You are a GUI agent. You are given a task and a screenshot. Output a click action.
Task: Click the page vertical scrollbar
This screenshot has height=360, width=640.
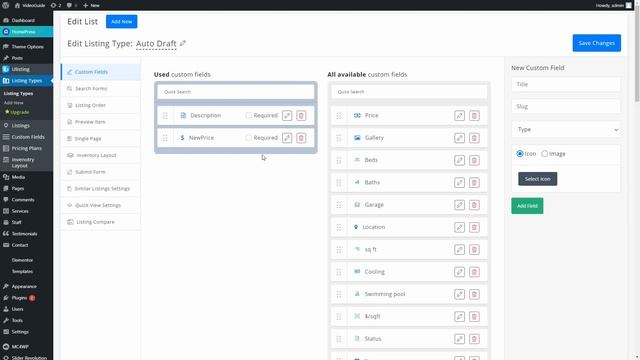tap(637, 53)
